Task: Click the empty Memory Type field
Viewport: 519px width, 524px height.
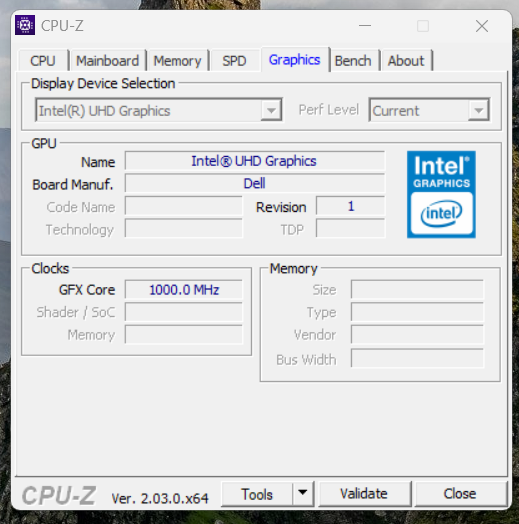Action: 417,312
